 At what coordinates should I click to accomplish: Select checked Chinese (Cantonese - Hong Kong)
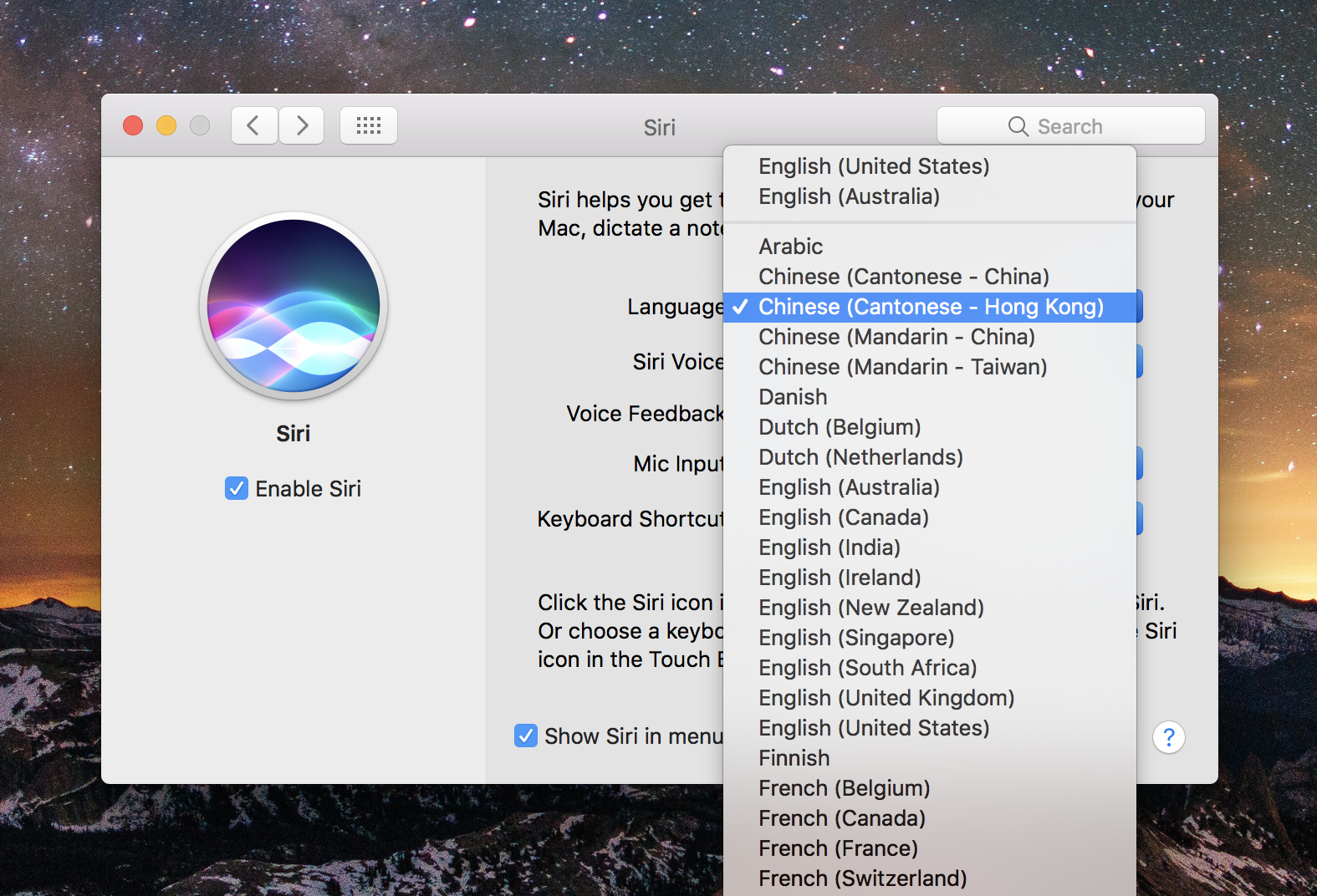(x=930, y=307)
